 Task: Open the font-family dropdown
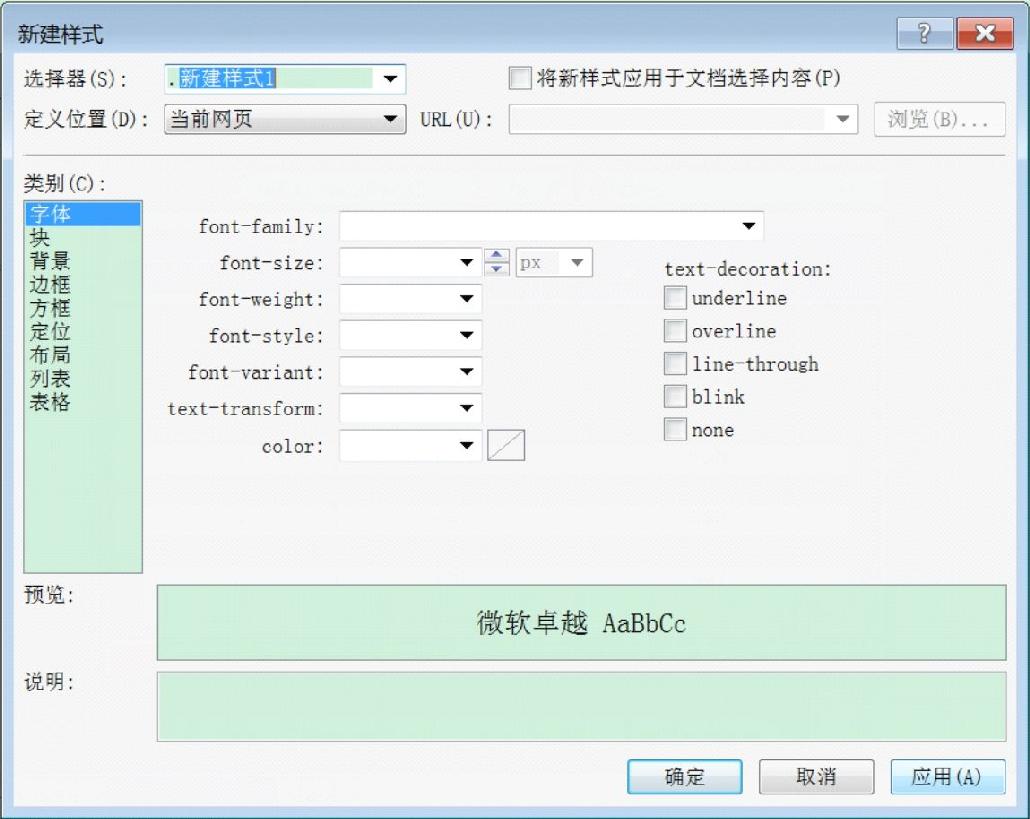click(748, 226)
